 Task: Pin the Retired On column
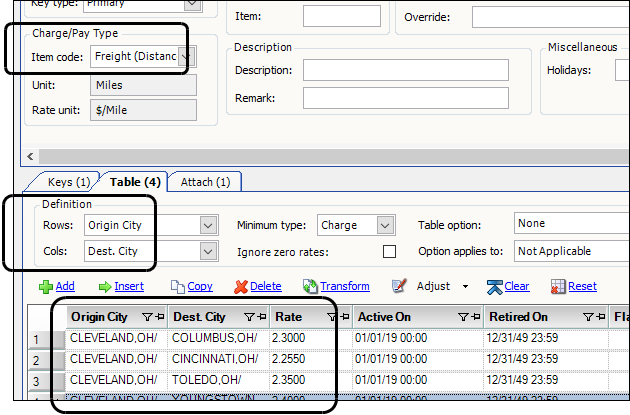point(601,317)
